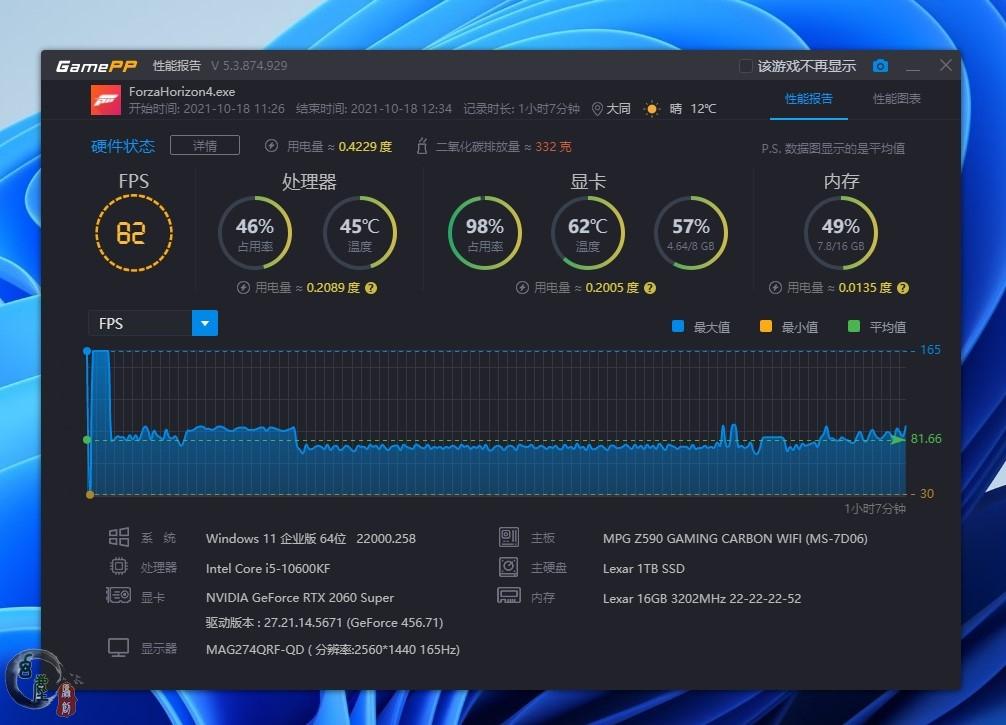Screen dimensions: 1006x725
Task: Click the motherboard icon
Action: point(509,537)
